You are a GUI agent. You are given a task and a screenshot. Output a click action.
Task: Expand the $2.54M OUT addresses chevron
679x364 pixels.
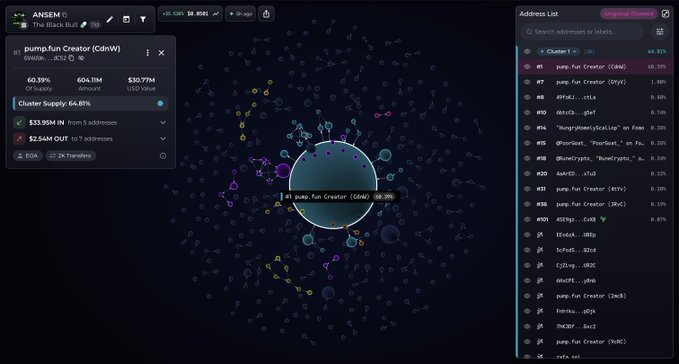coord(163,139)
